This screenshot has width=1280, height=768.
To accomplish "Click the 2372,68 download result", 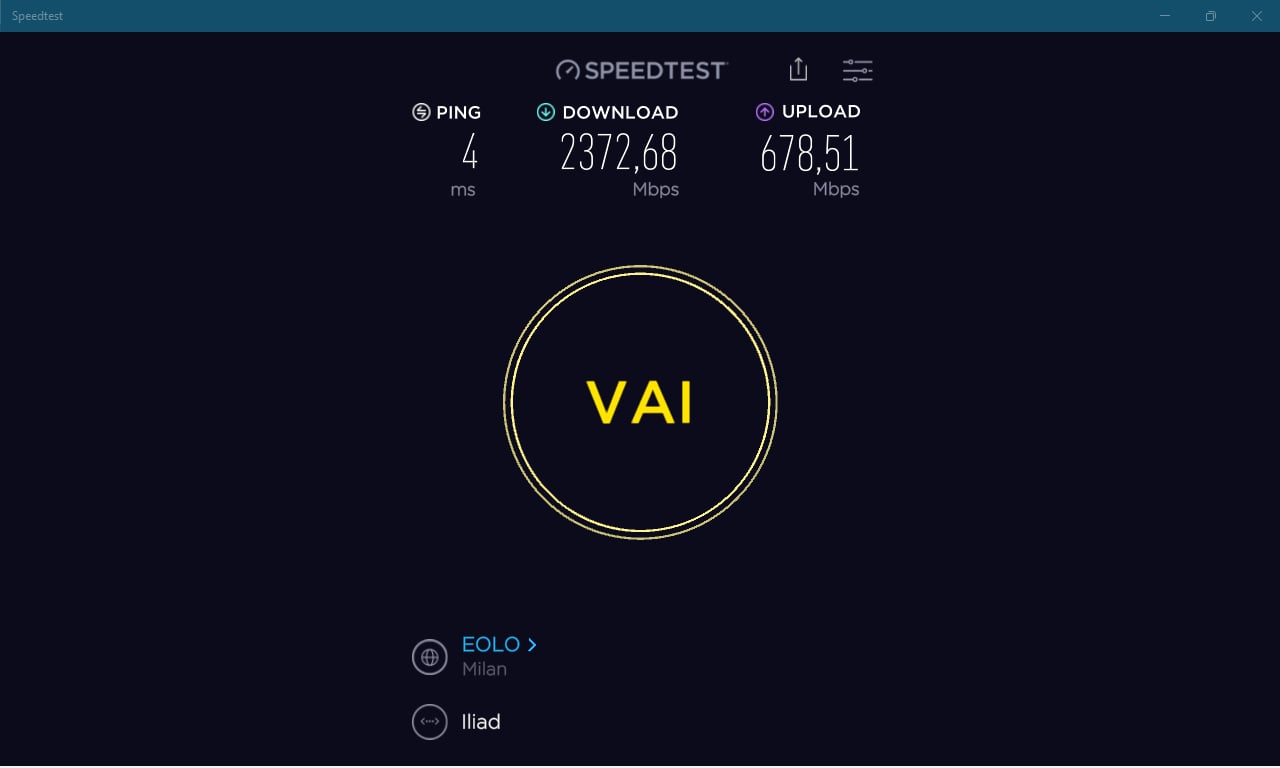I will coord(619,153).
